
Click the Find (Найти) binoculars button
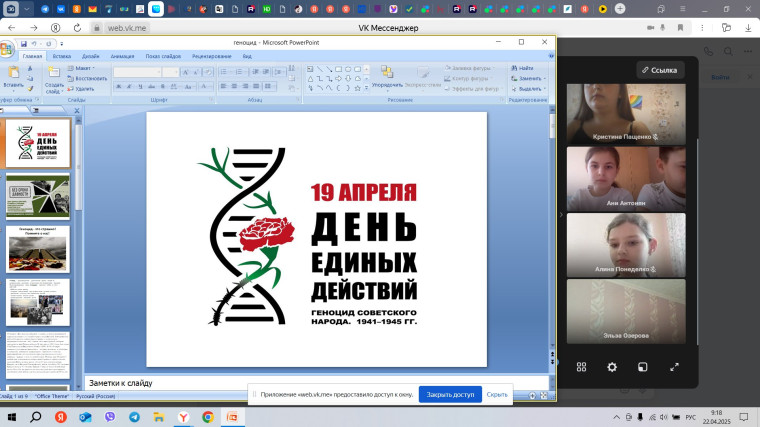pyautogui.click(x=522, y=68)
